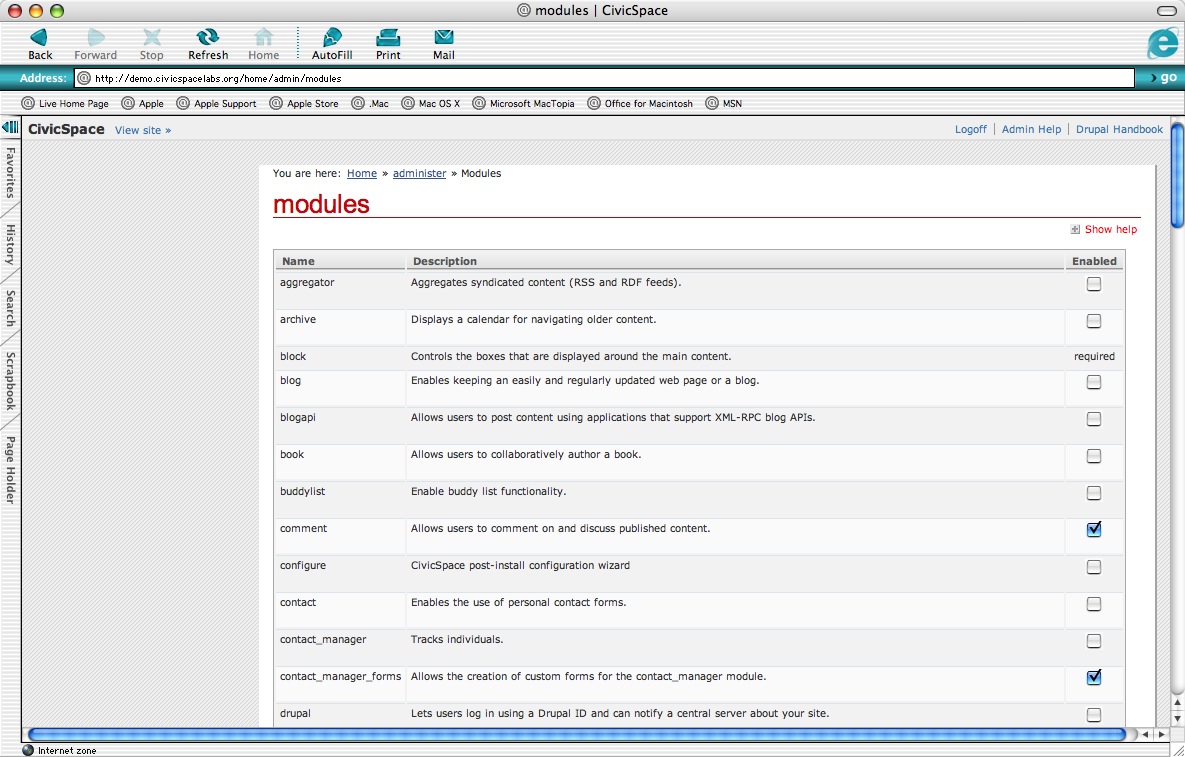The image size is (1185, 757).
Task: Click the toolbar collapse pill button
Action: pyautogui.click(x=1167, y=11)
